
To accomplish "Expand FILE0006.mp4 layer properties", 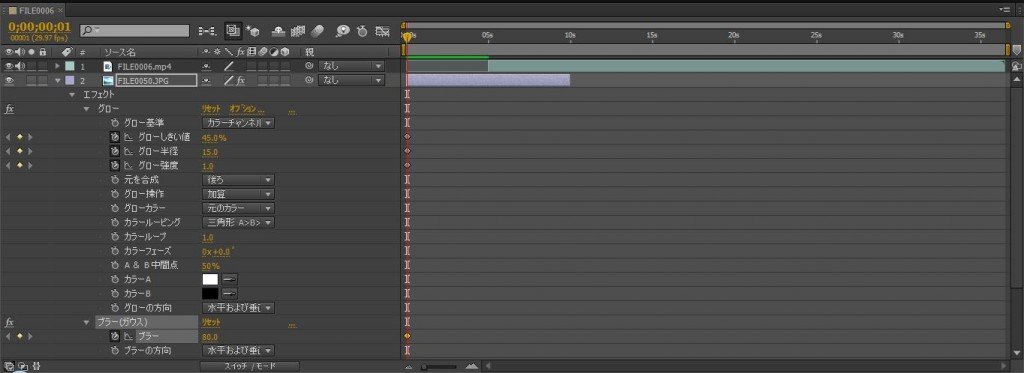I will click(x=57, y=66).
